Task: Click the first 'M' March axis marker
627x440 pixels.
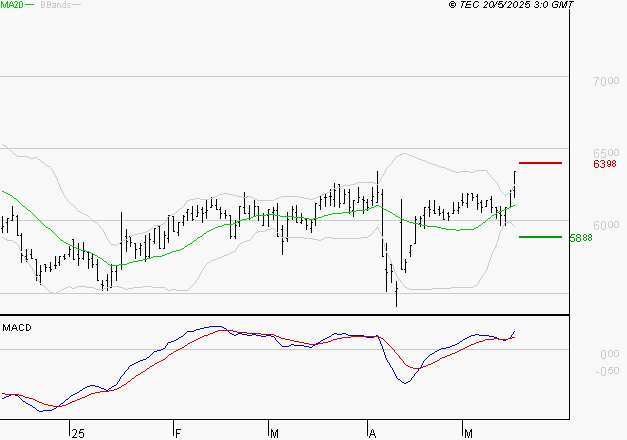Action: (273, 432)
